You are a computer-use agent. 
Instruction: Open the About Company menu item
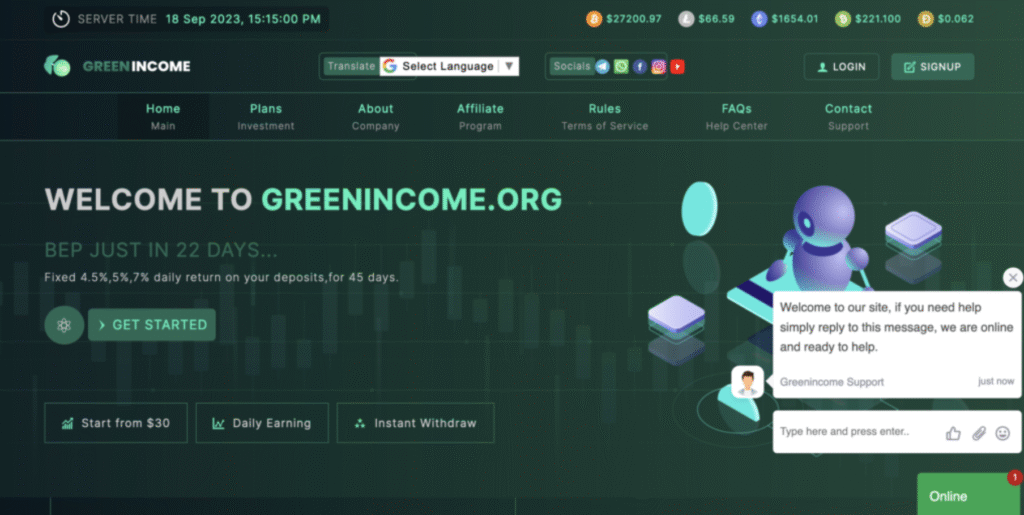pos(376,117)
